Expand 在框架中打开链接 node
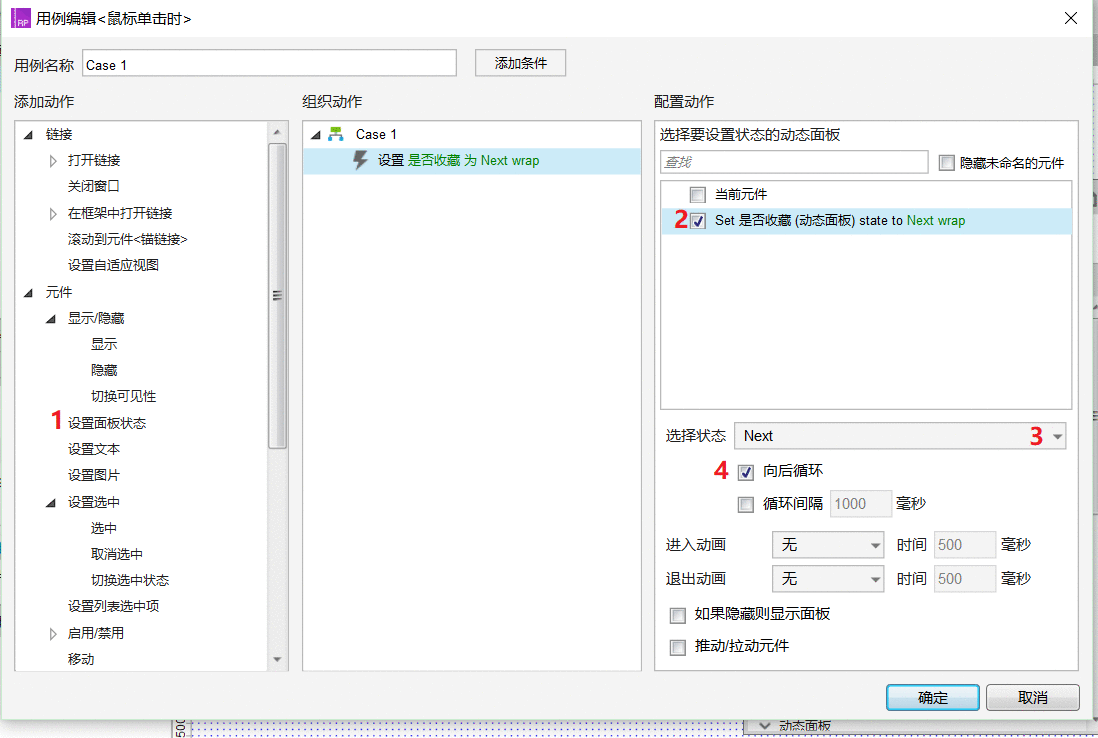1098x738 pixels. click(x=53, y=214)
